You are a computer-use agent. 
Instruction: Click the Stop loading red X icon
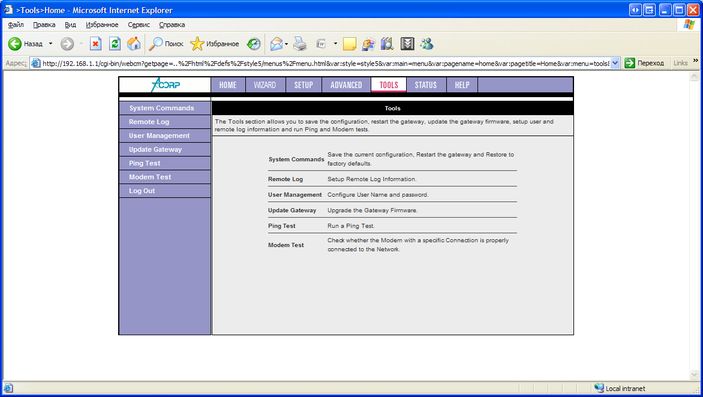(95, 44)
